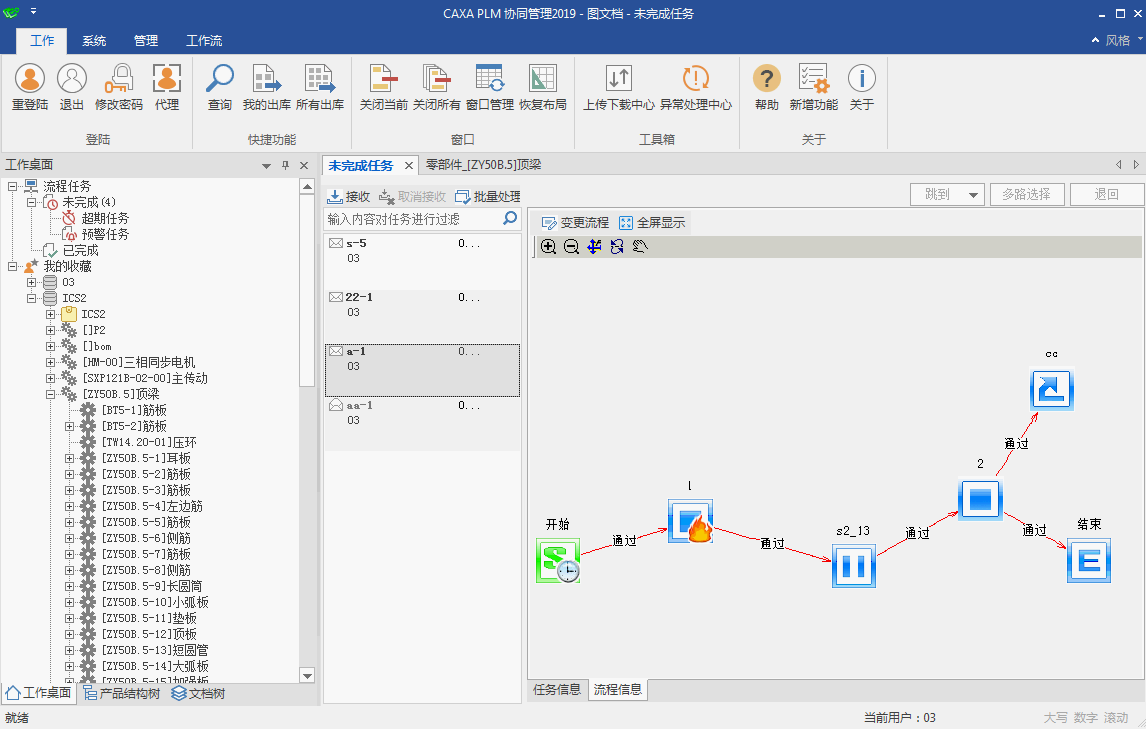
Task: Open 新增功能 new features
Action: 813,87
